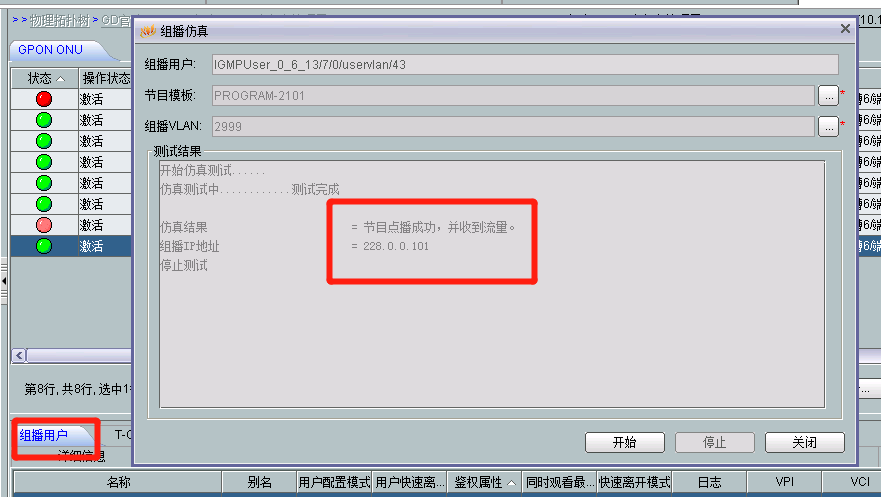Close the 组播仿真 dialog with X
This screenshot has width=881, height=497.
click(x=845, y=29)
